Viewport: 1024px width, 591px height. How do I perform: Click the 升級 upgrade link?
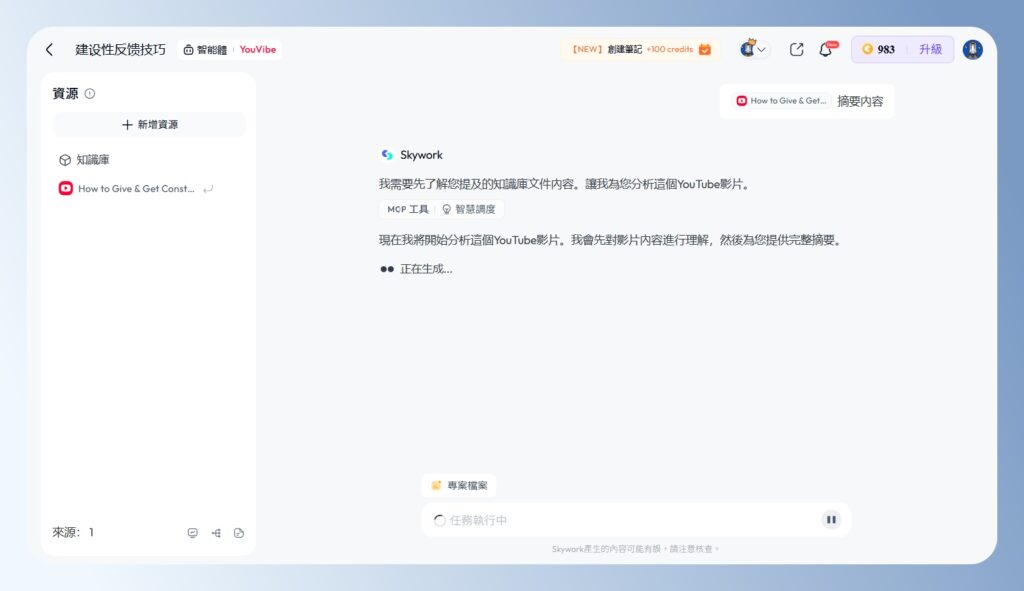point(930,49)
